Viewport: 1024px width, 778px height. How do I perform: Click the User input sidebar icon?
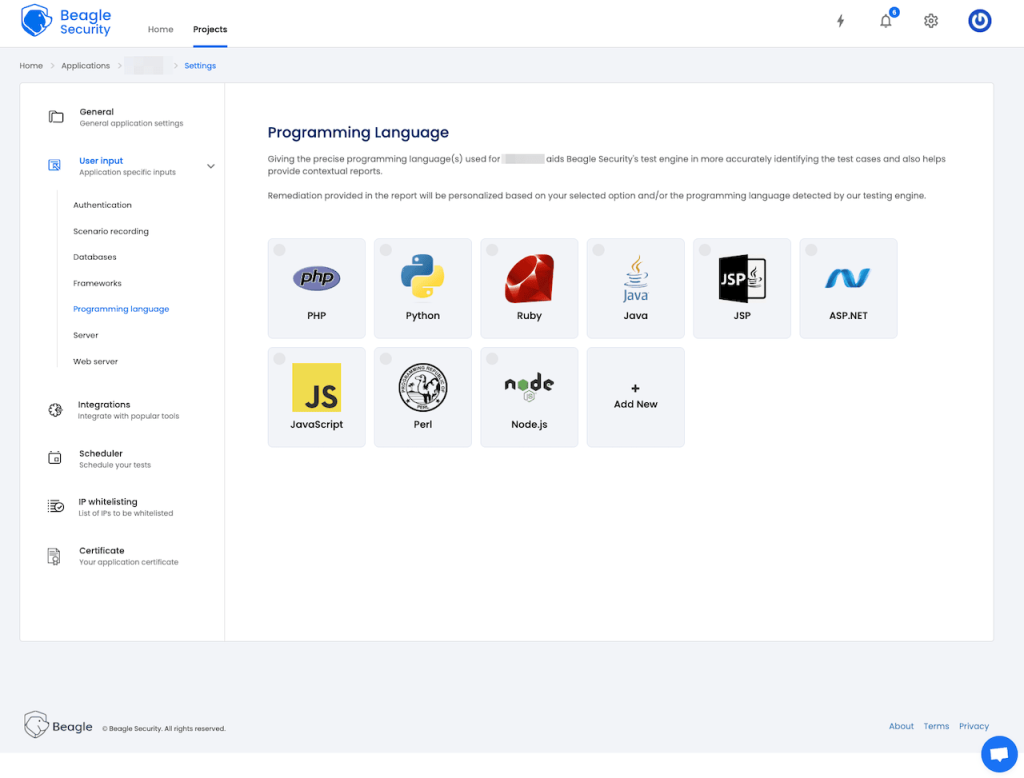point(55,165)
